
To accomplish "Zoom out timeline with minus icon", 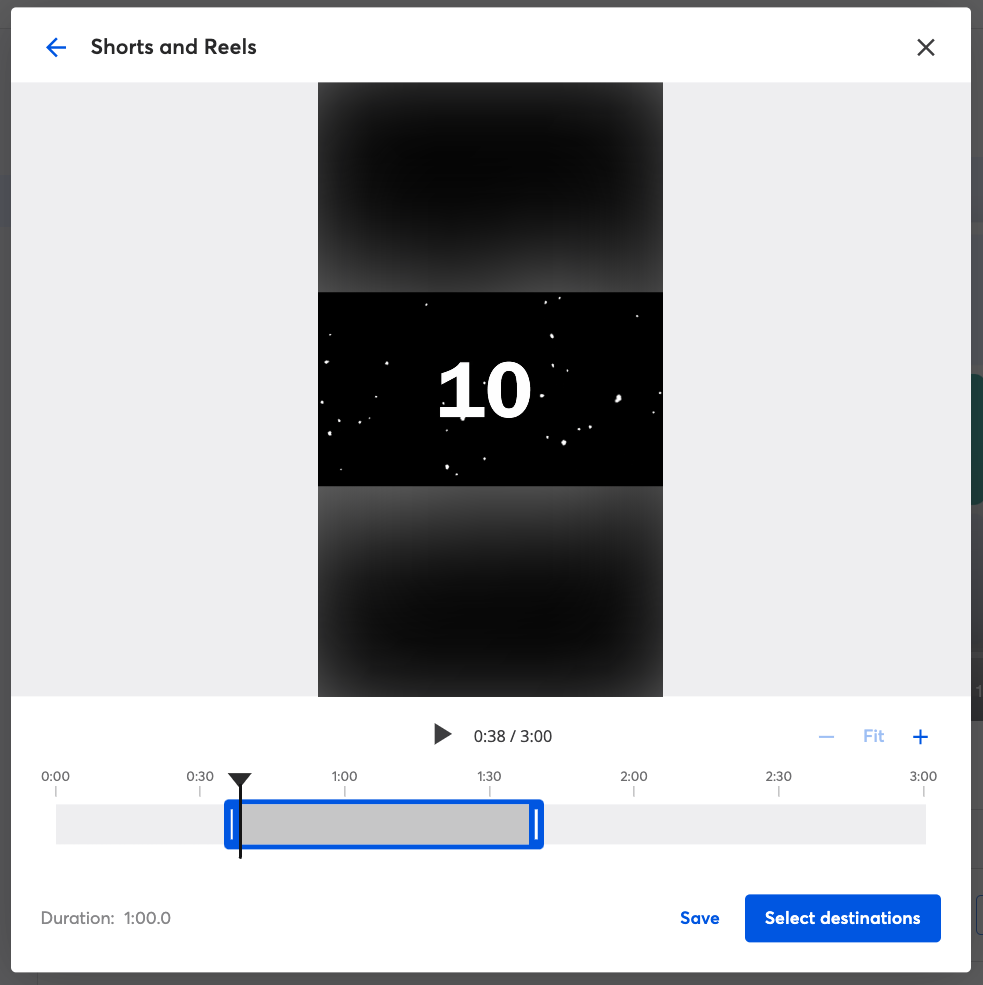I will (x=826, y=736).
